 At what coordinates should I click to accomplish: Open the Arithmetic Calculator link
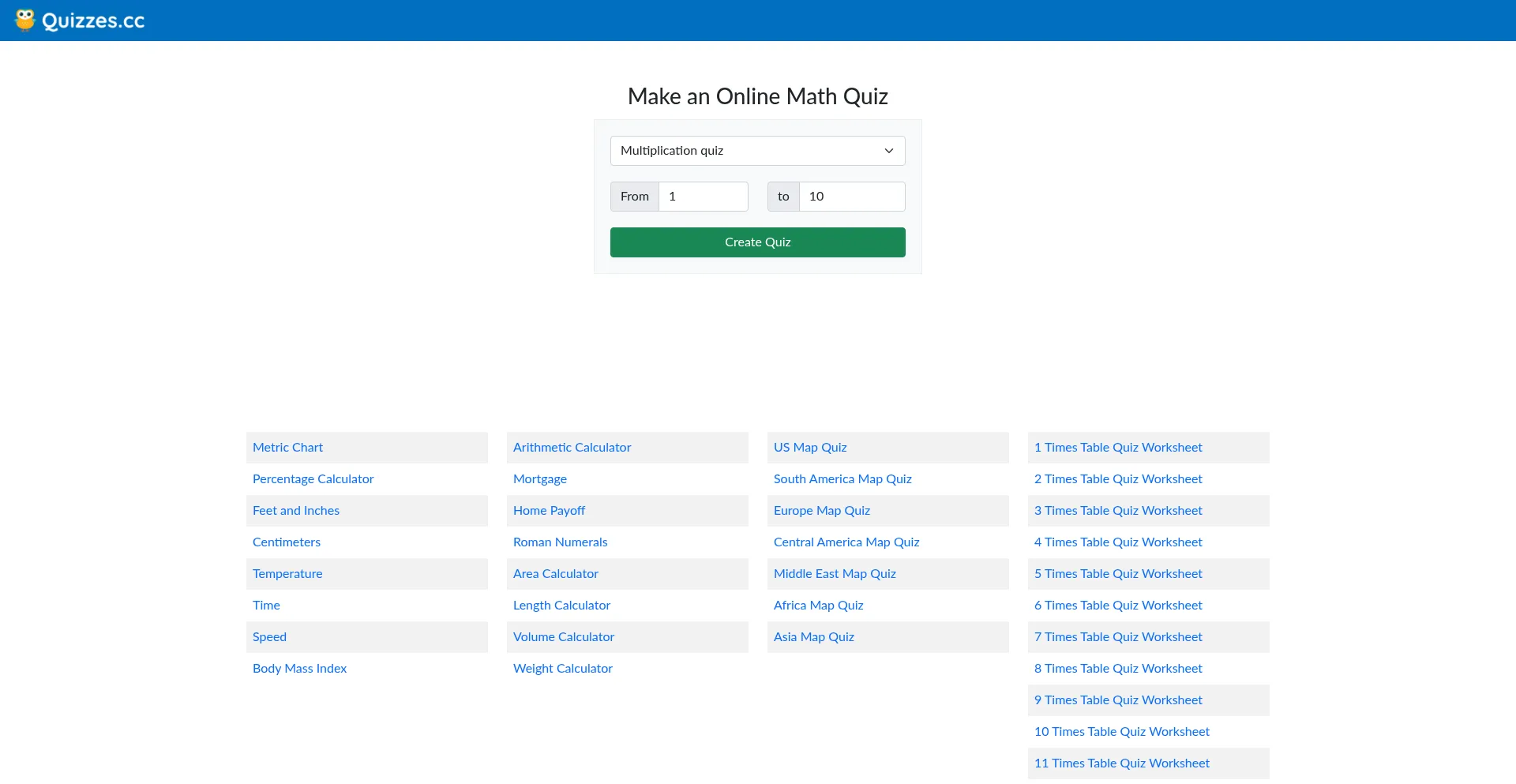(x=572, y=448)
